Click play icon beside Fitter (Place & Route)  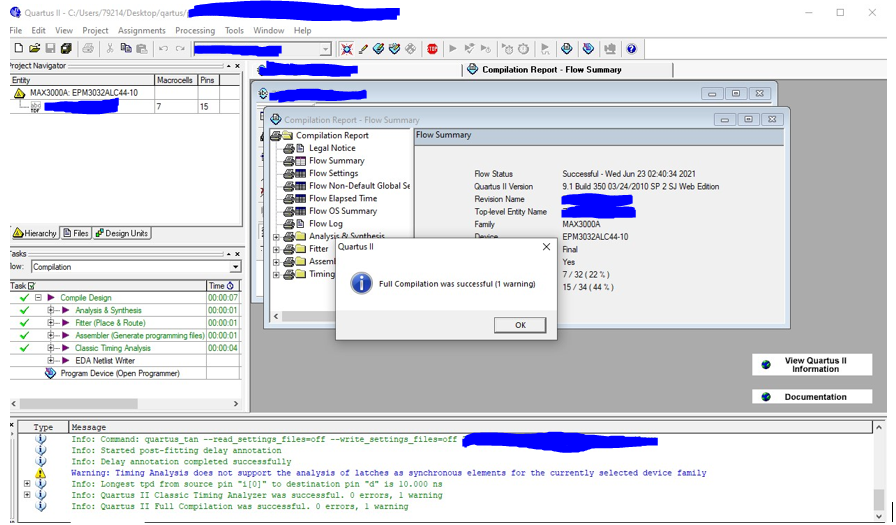(66, 323)
